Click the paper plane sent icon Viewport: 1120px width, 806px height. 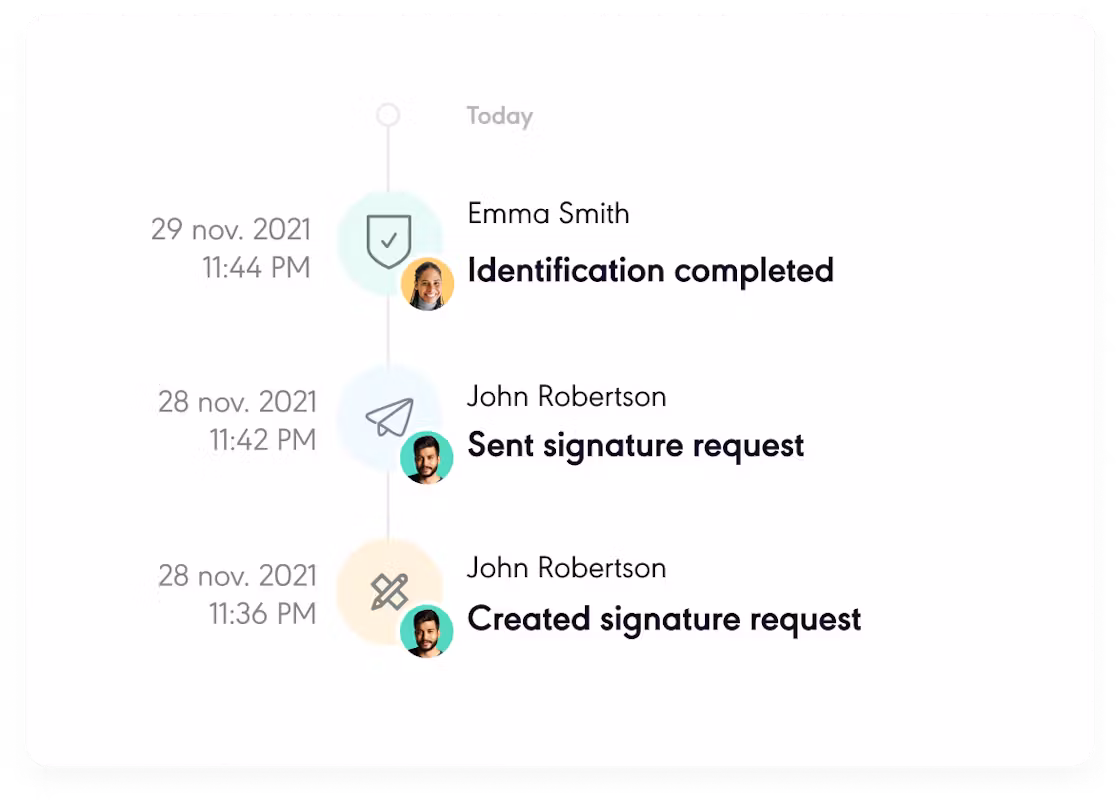click(390, 417)
